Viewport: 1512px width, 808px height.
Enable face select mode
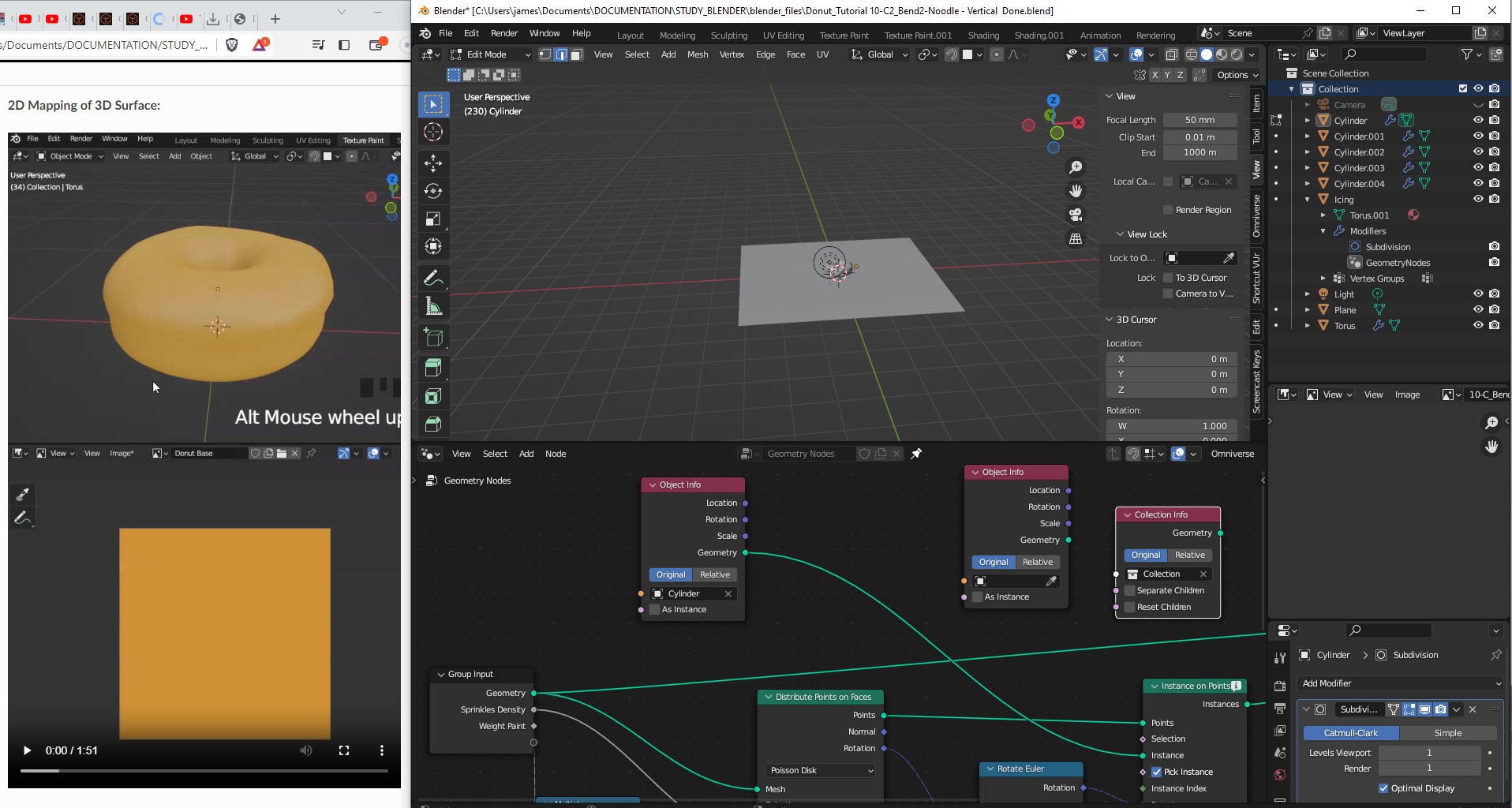(577, 54)
